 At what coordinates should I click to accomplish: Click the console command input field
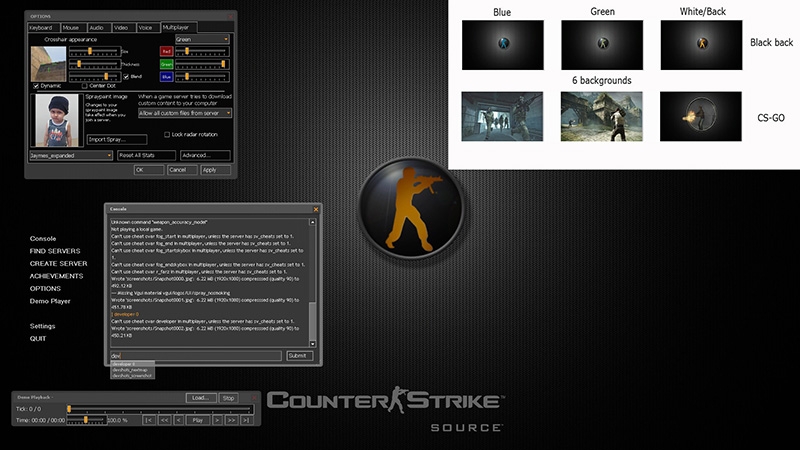(195, 355)
